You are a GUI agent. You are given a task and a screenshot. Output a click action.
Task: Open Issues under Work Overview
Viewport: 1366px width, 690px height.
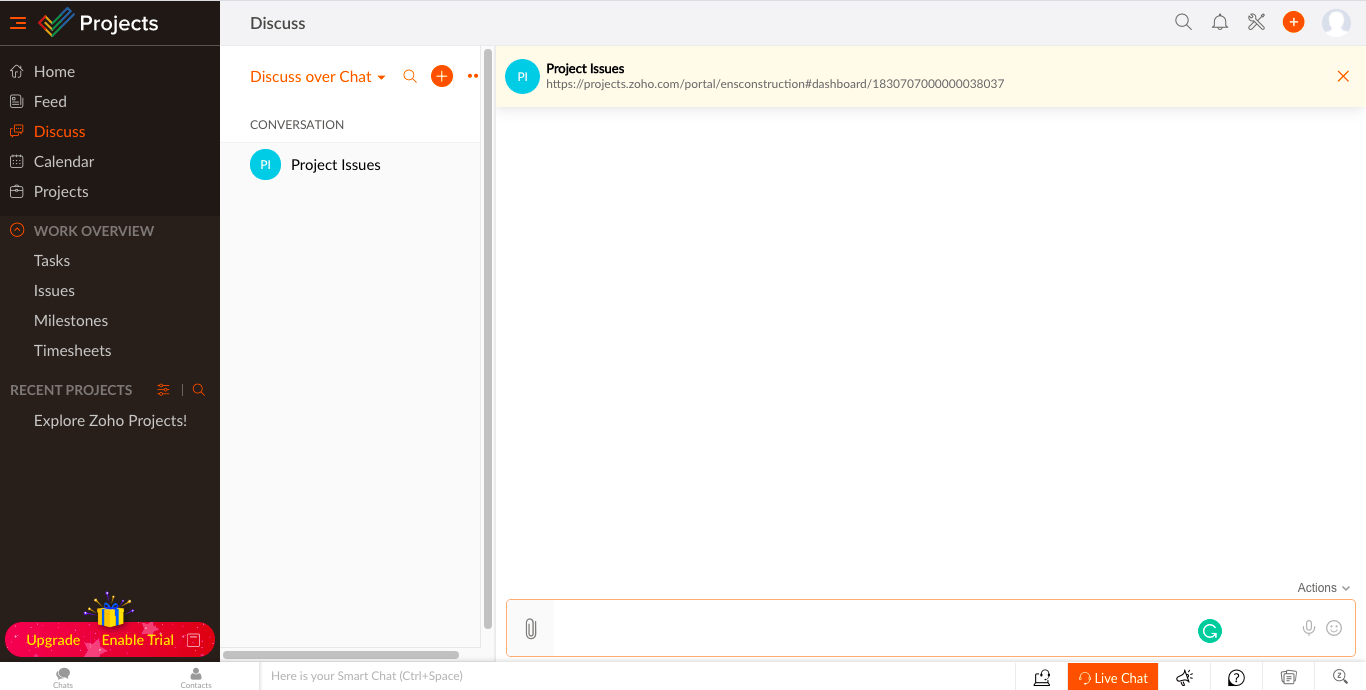pos(54,290)
